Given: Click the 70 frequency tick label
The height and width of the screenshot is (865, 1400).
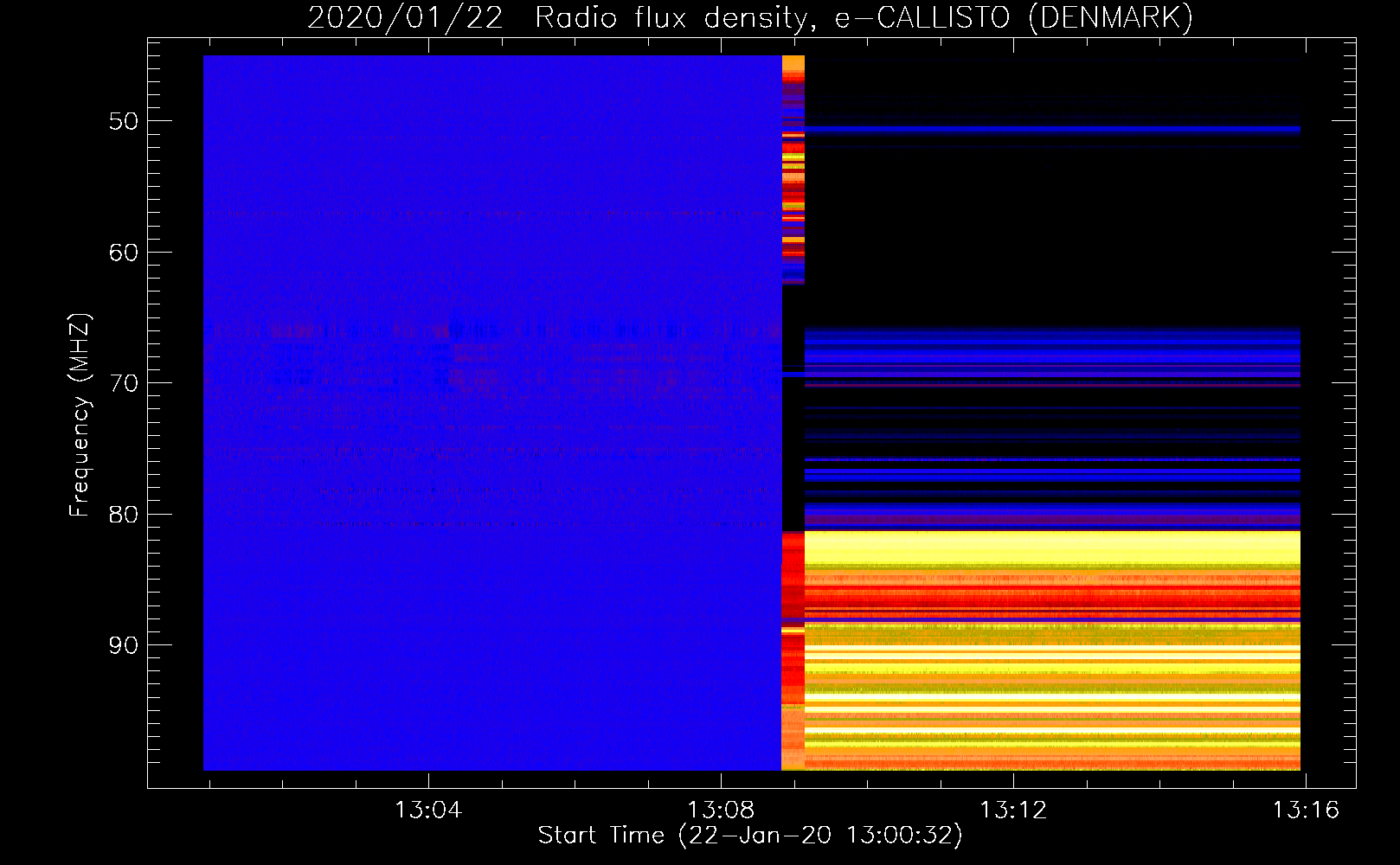Looking at the screenshot, I should 124,383.
